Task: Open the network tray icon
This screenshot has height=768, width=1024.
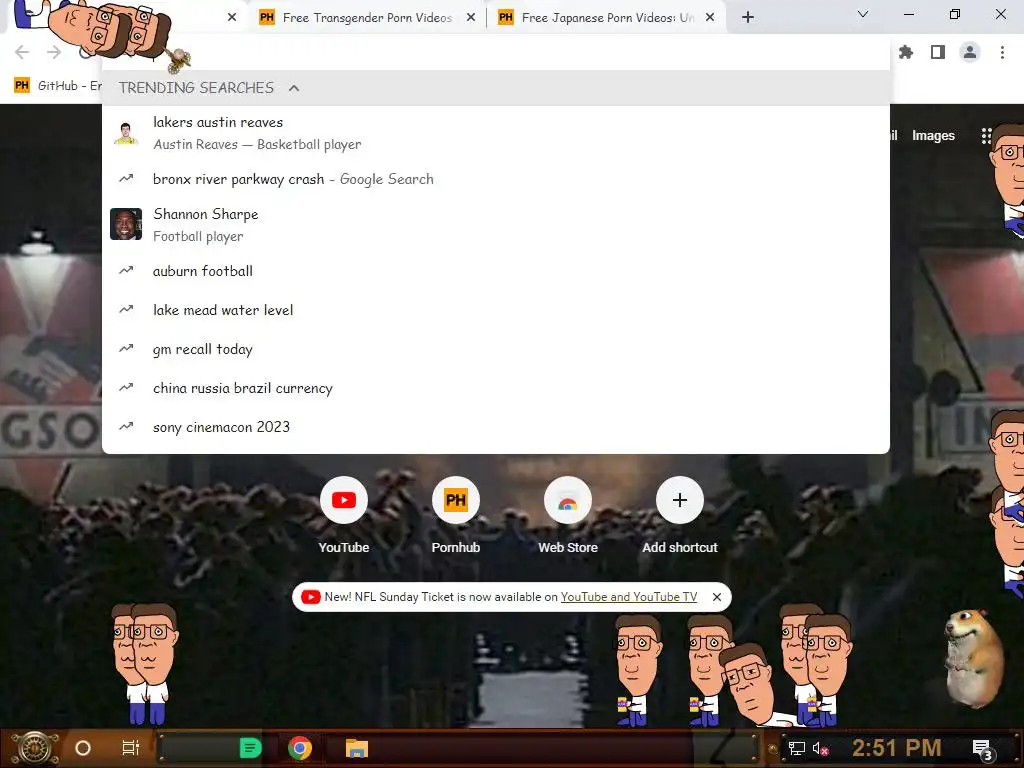Action: 796,749
